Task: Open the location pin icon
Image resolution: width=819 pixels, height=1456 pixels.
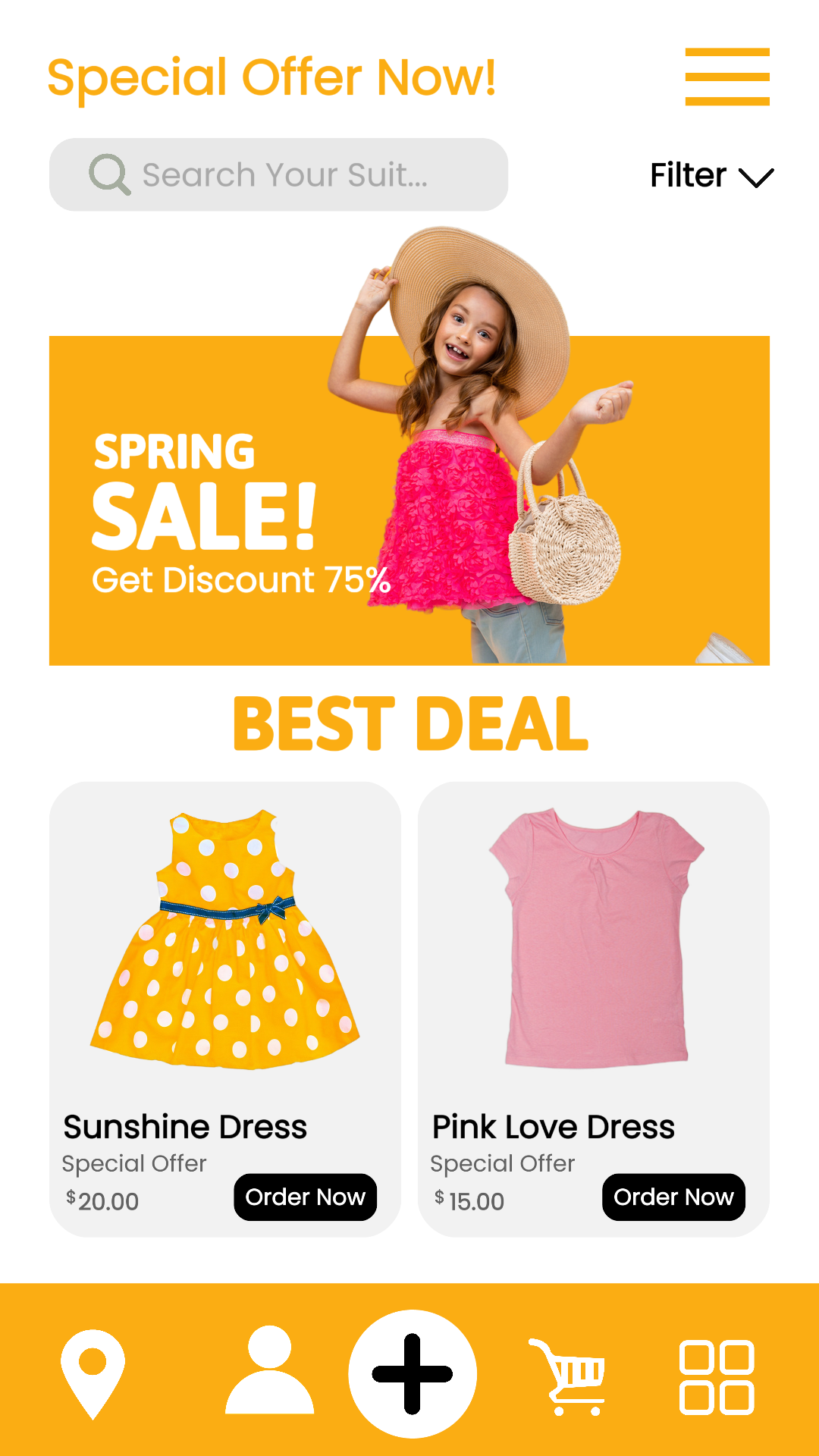Action: (x=93, y=1374)
